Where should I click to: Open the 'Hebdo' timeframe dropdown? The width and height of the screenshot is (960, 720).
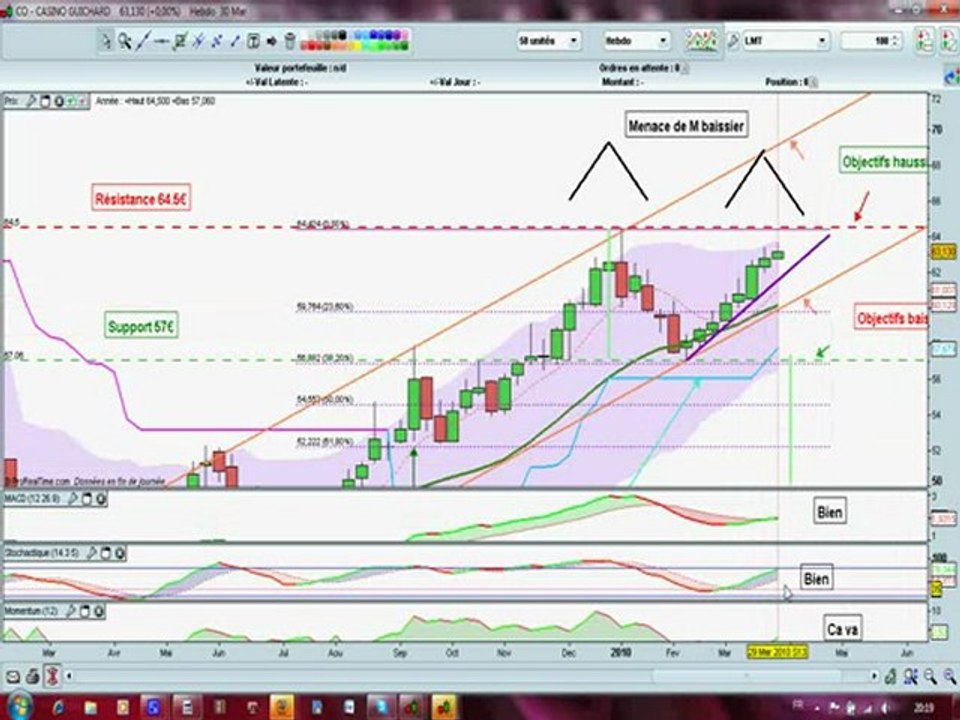coord(637,41)
